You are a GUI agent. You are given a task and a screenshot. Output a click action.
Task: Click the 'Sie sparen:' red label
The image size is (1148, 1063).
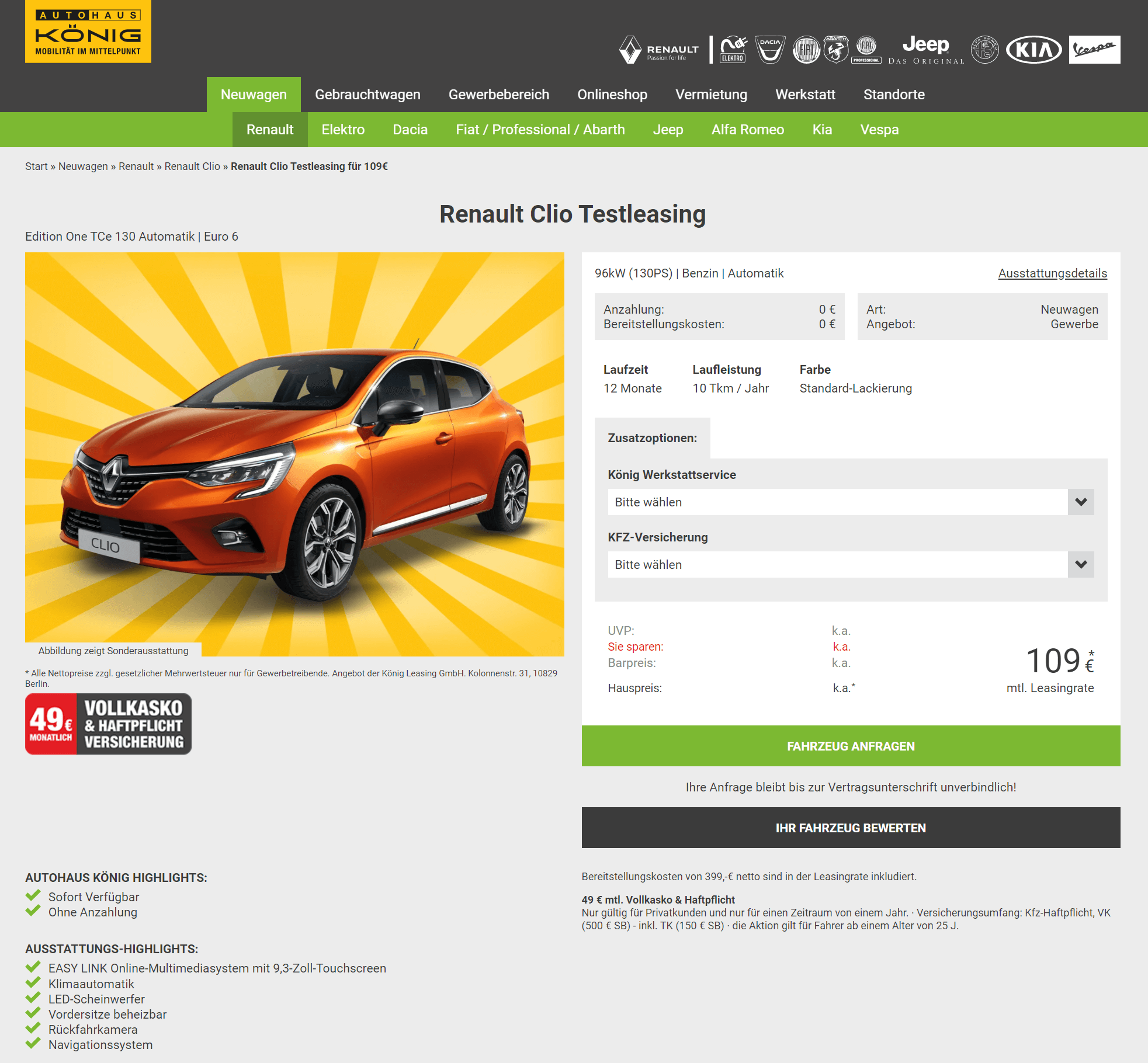(x=636, y=647)
